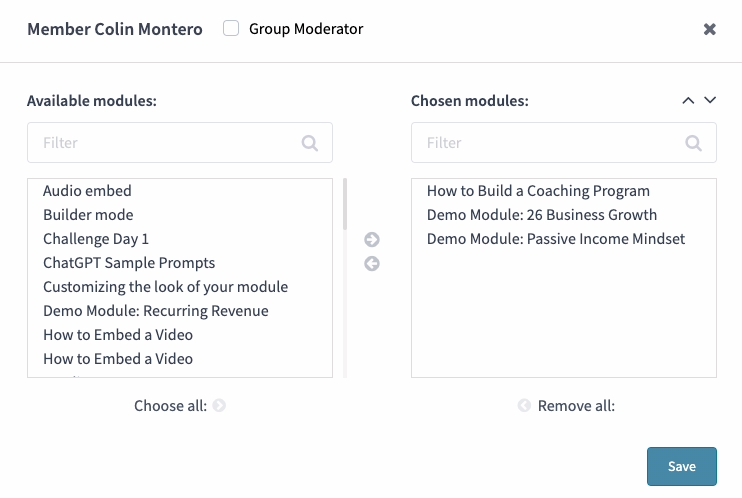Focus the Available modules filter field
Viewport: 742px width, 498px height.
point(165,143)
